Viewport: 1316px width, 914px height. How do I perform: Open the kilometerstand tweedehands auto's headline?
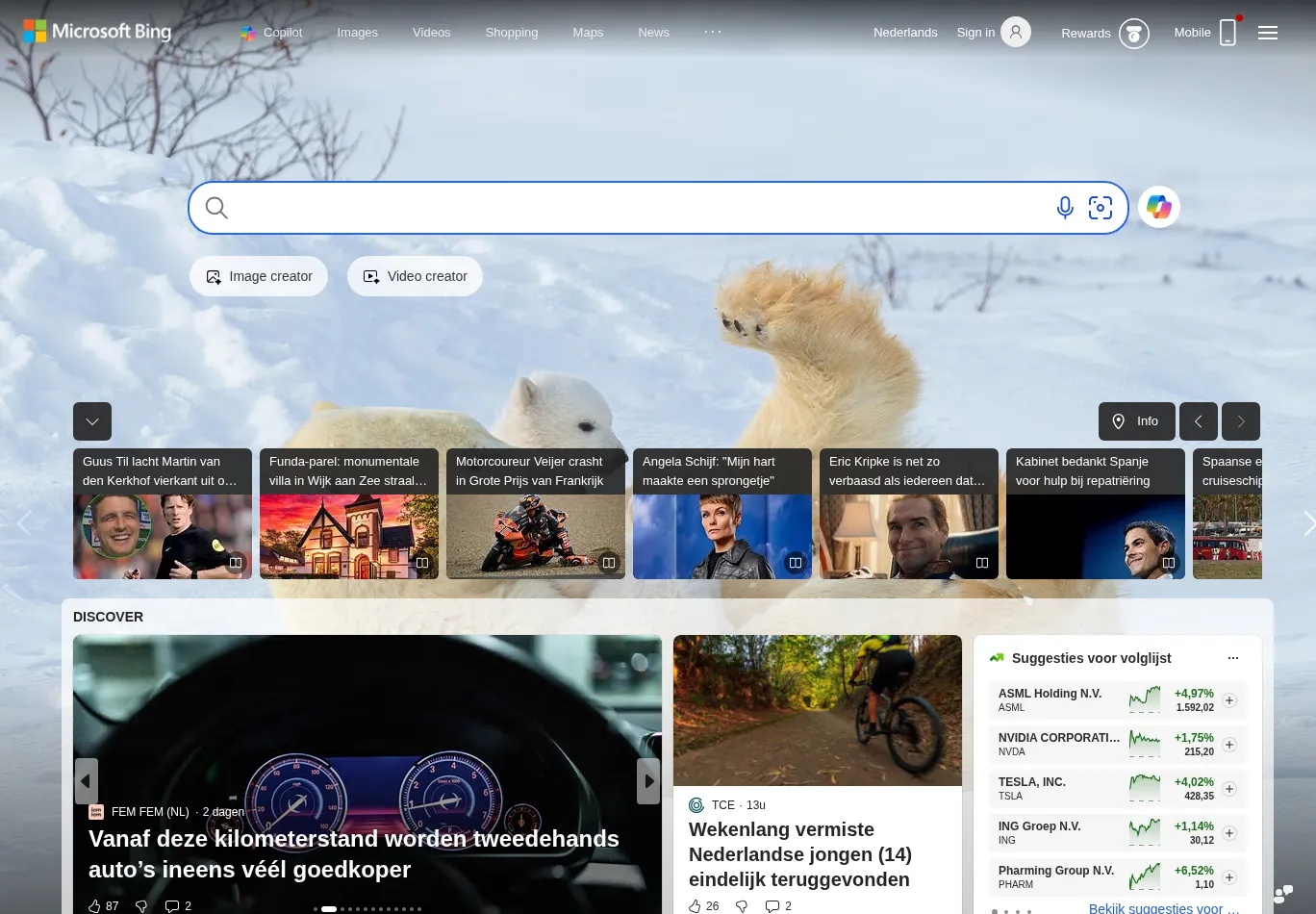coord(354,853)
